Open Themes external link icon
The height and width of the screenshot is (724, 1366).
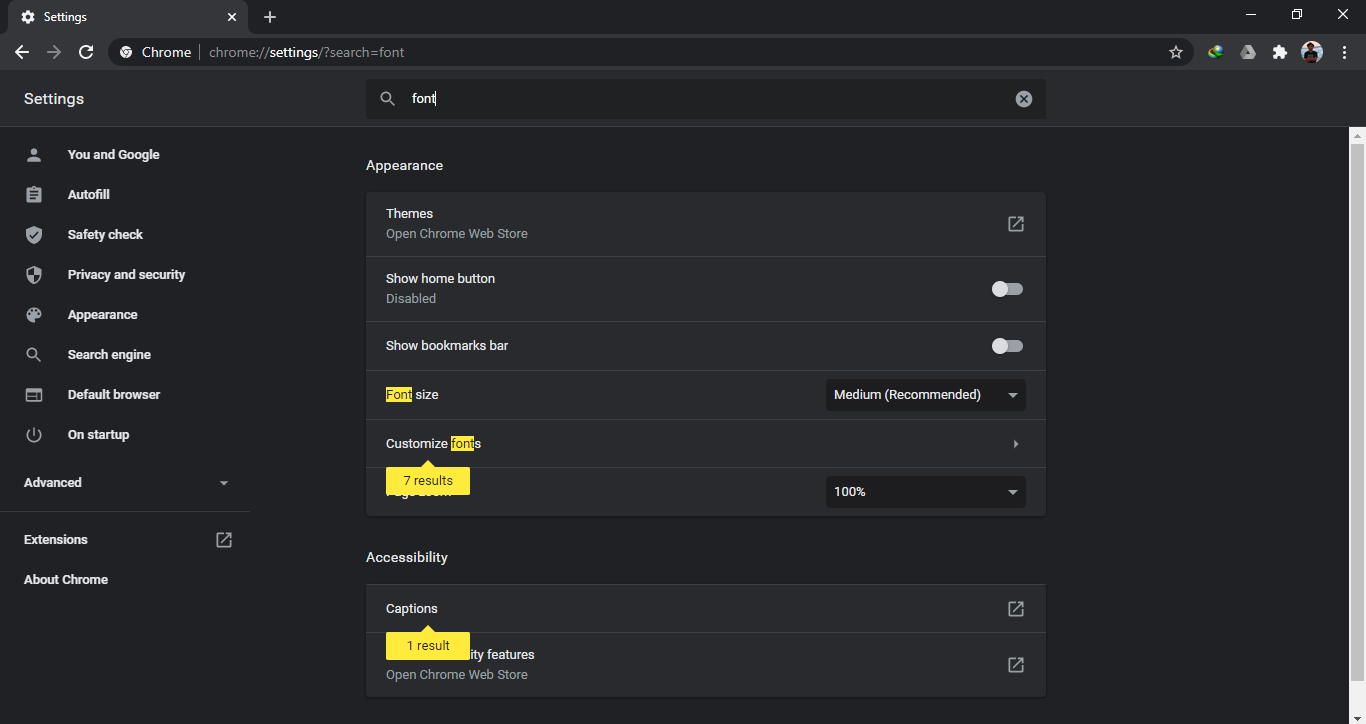(1015, 224)
